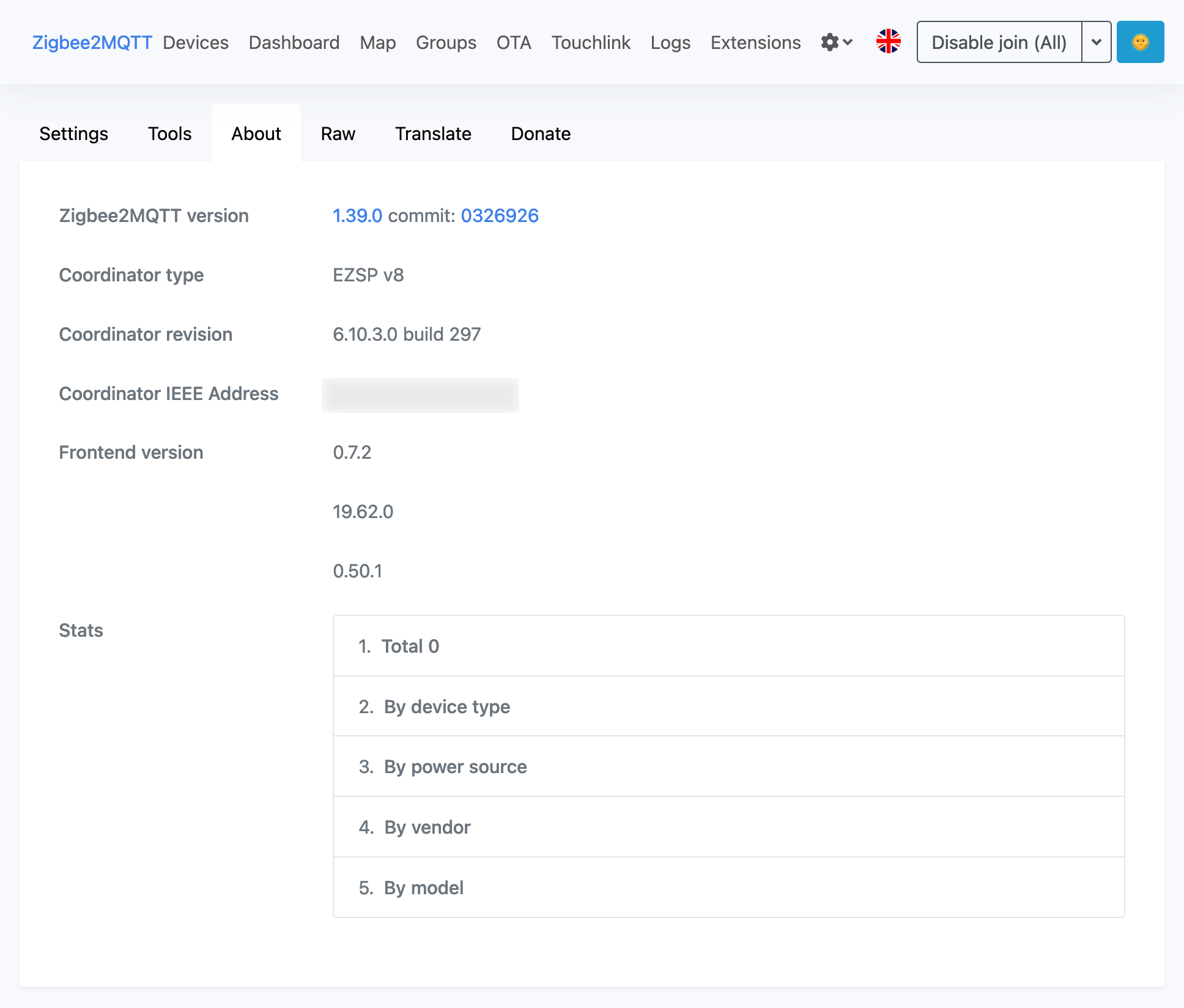
Task: Open the Groups page
Action: click(446, 42)
